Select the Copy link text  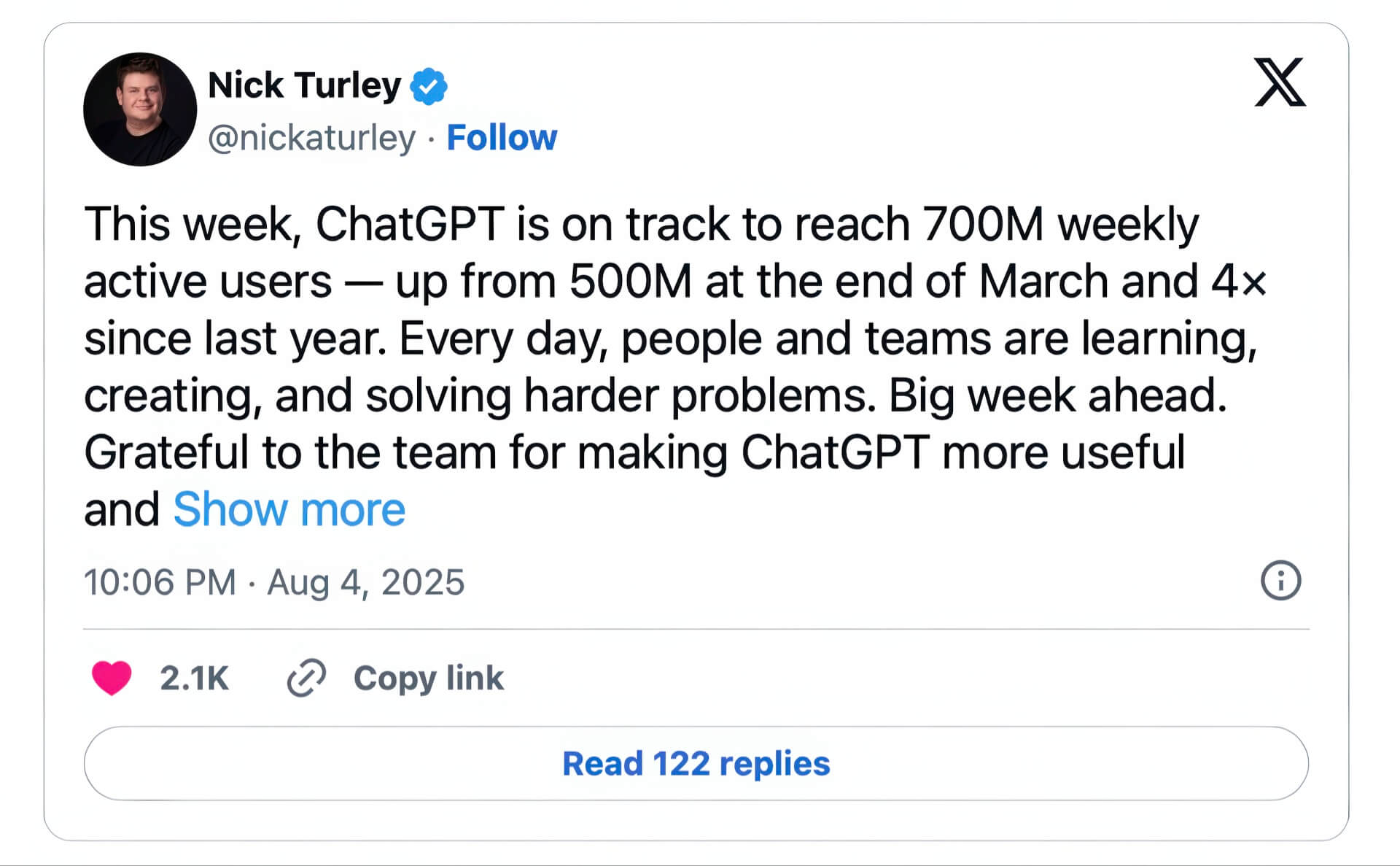click(x=429, y=679)
